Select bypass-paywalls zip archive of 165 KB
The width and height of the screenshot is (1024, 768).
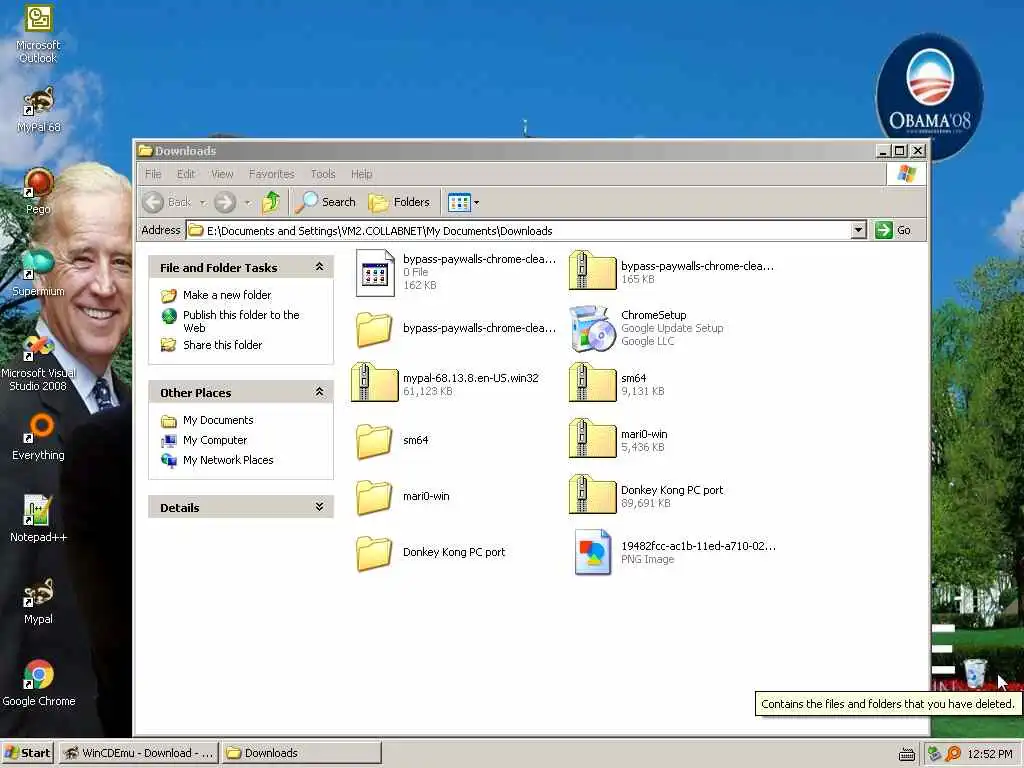click(x=671, y=272)
